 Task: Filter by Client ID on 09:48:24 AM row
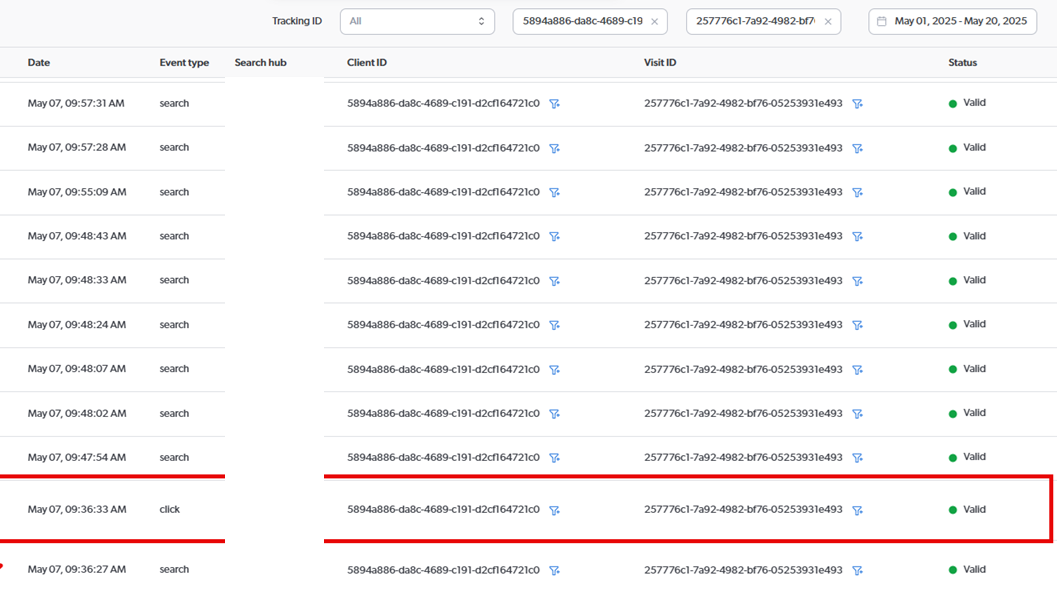pyautogui.click(x=554, y=325)
